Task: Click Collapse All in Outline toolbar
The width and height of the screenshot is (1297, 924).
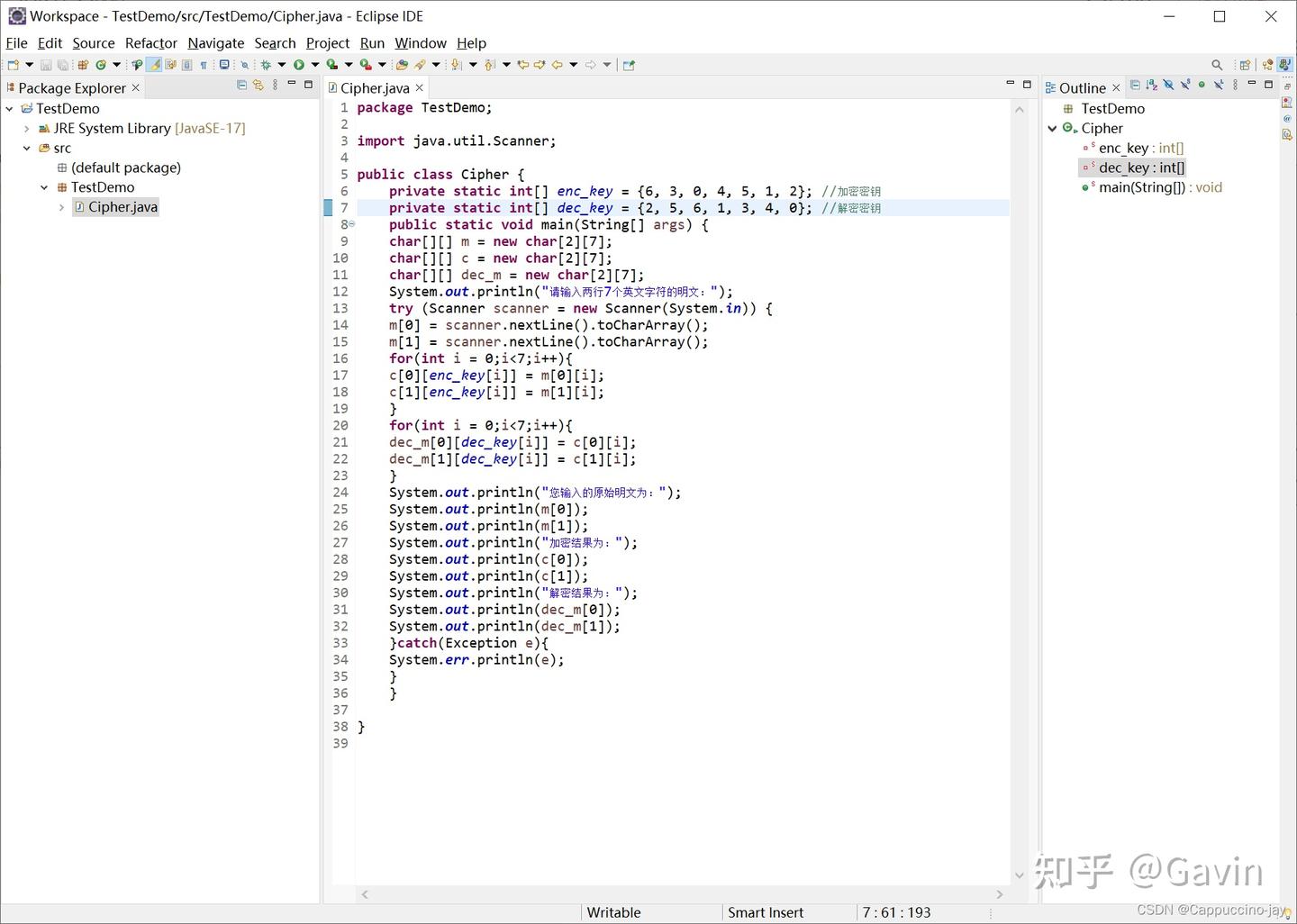Action: click(x=1136, y=86)
